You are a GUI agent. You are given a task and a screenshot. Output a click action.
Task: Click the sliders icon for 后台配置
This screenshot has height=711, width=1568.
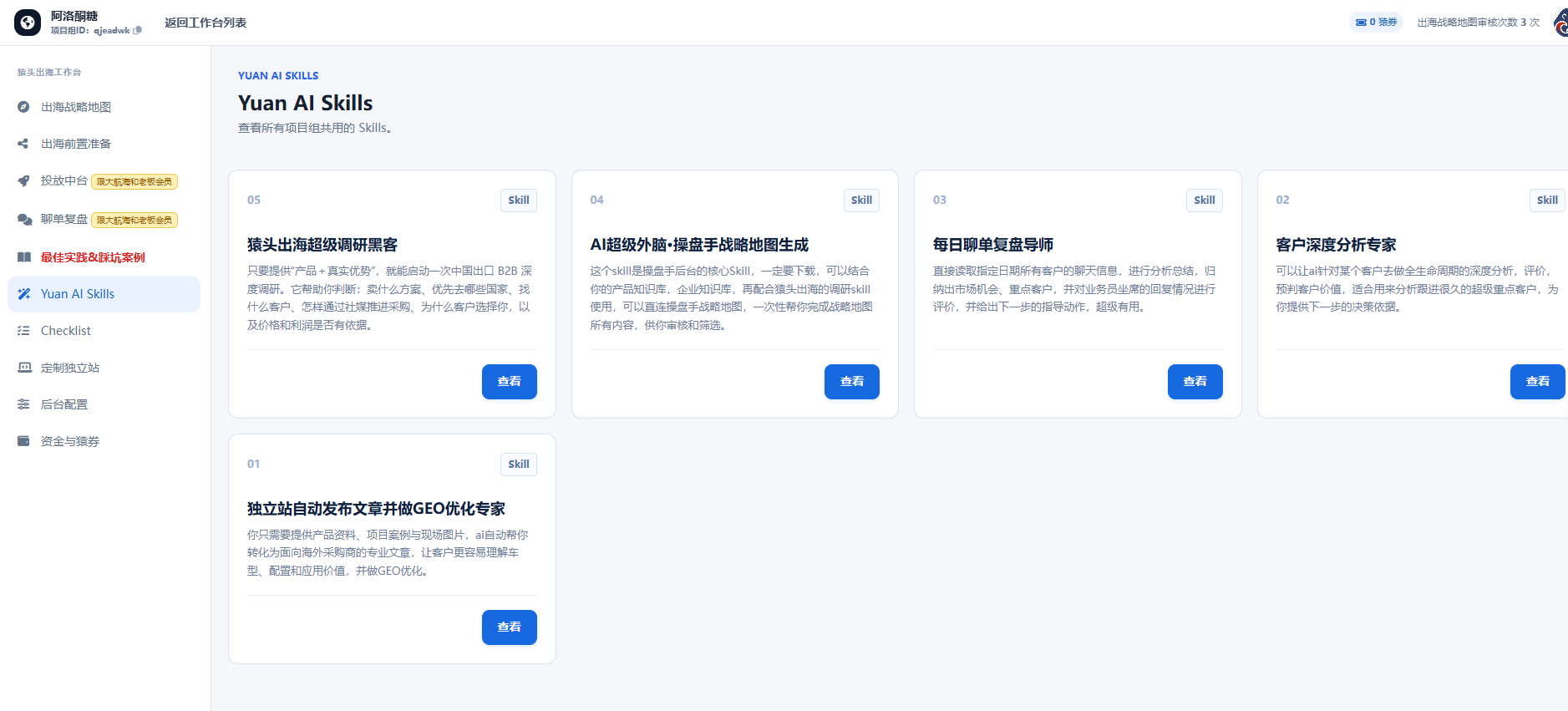[23, 404]
